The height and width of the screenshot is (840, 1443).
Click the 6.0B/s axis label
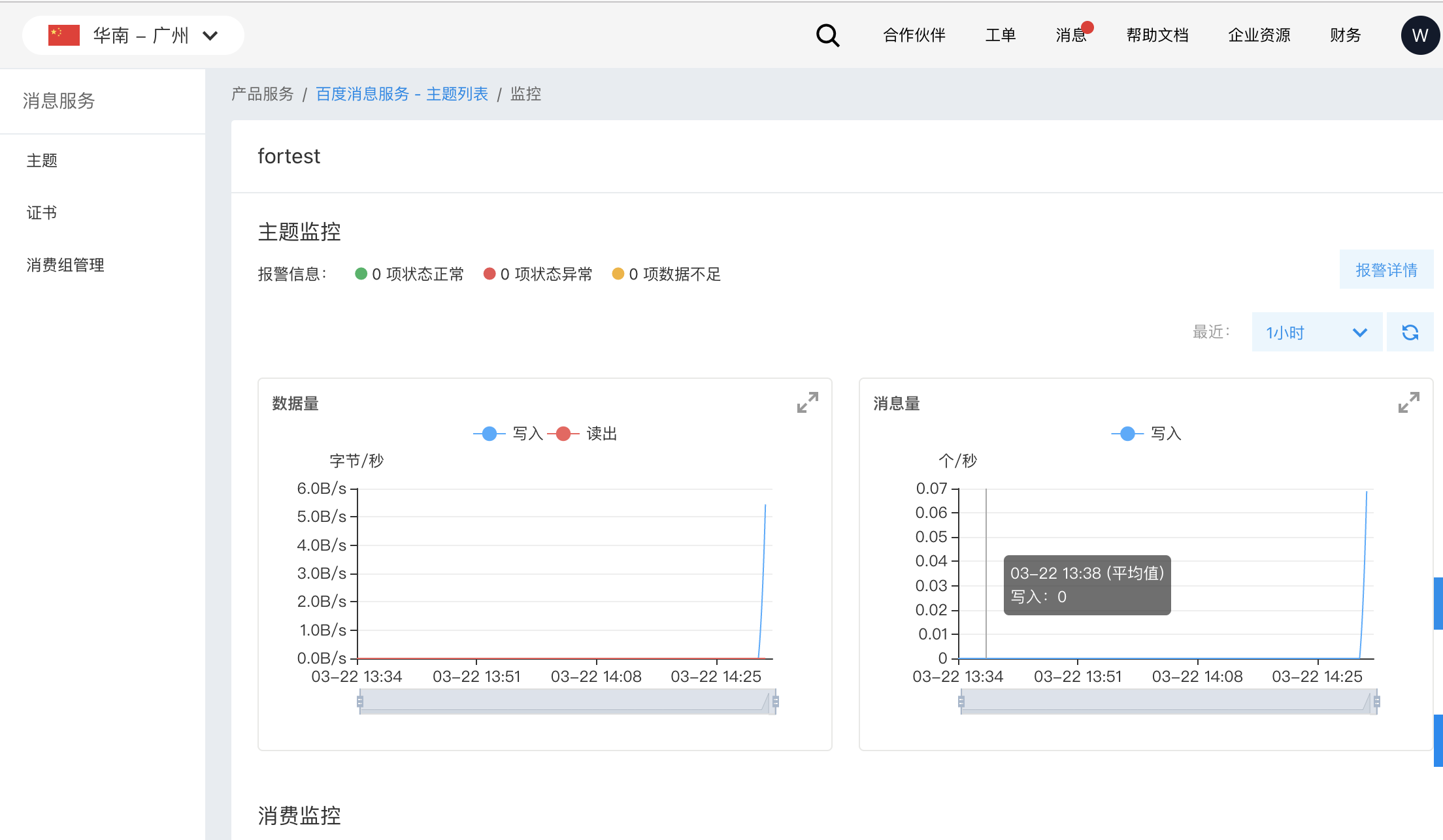322,489
